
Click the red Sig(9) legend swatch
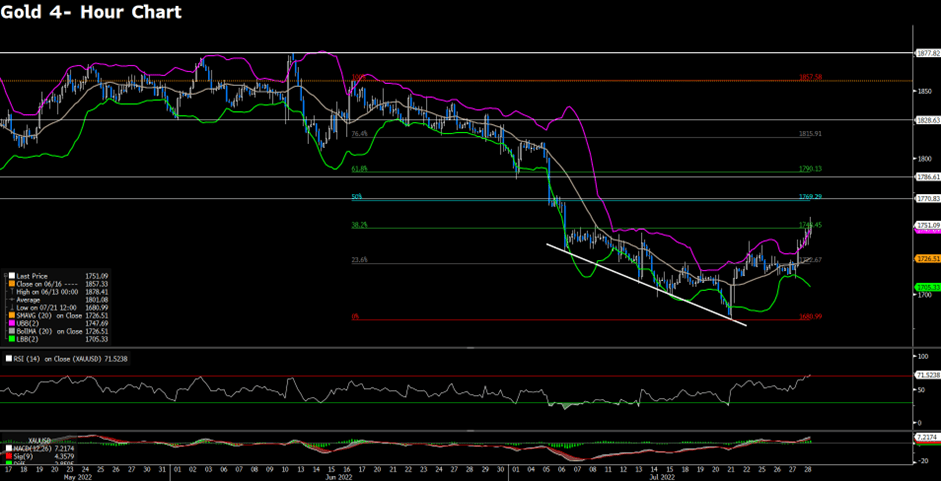[7, 457]
